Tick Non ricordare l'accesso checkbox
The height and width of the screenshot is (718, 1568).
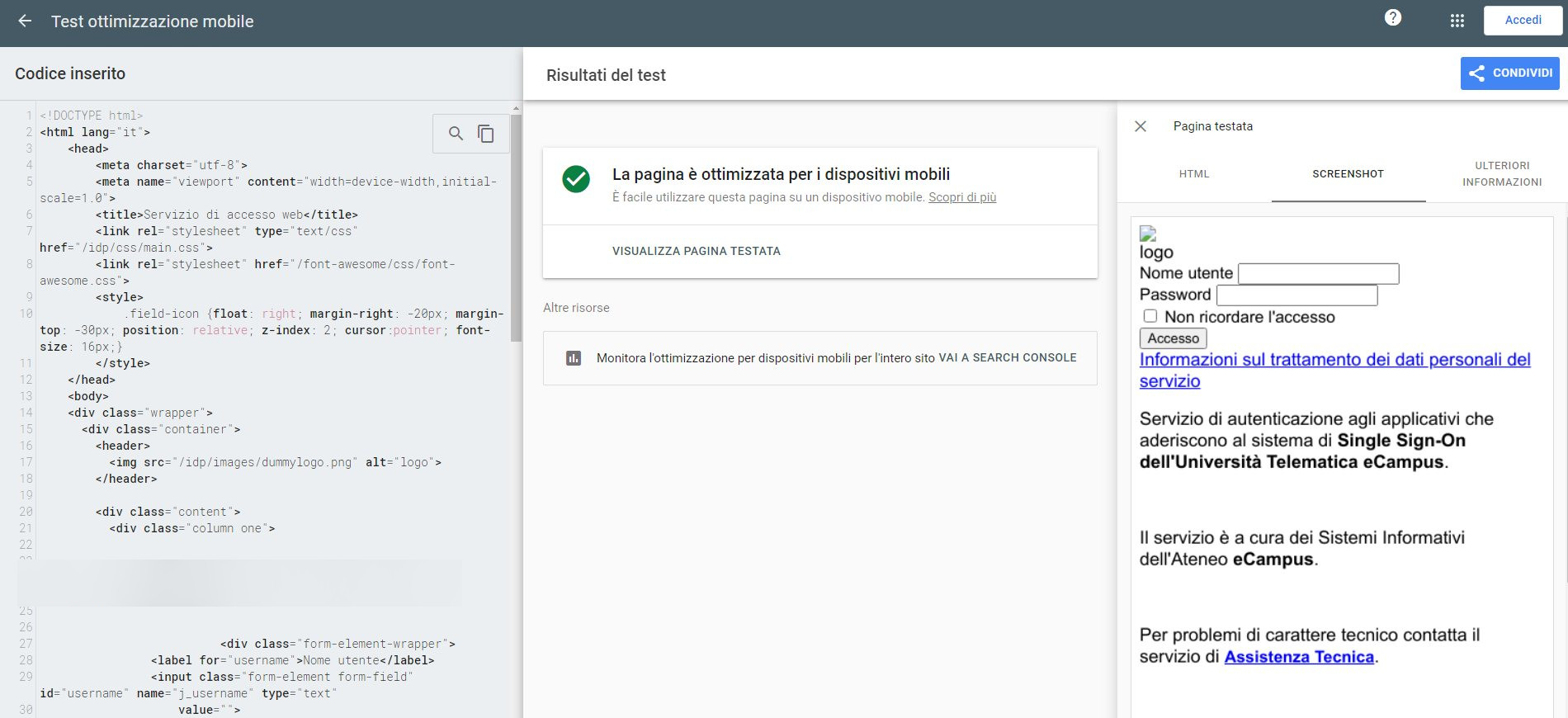1150,316
